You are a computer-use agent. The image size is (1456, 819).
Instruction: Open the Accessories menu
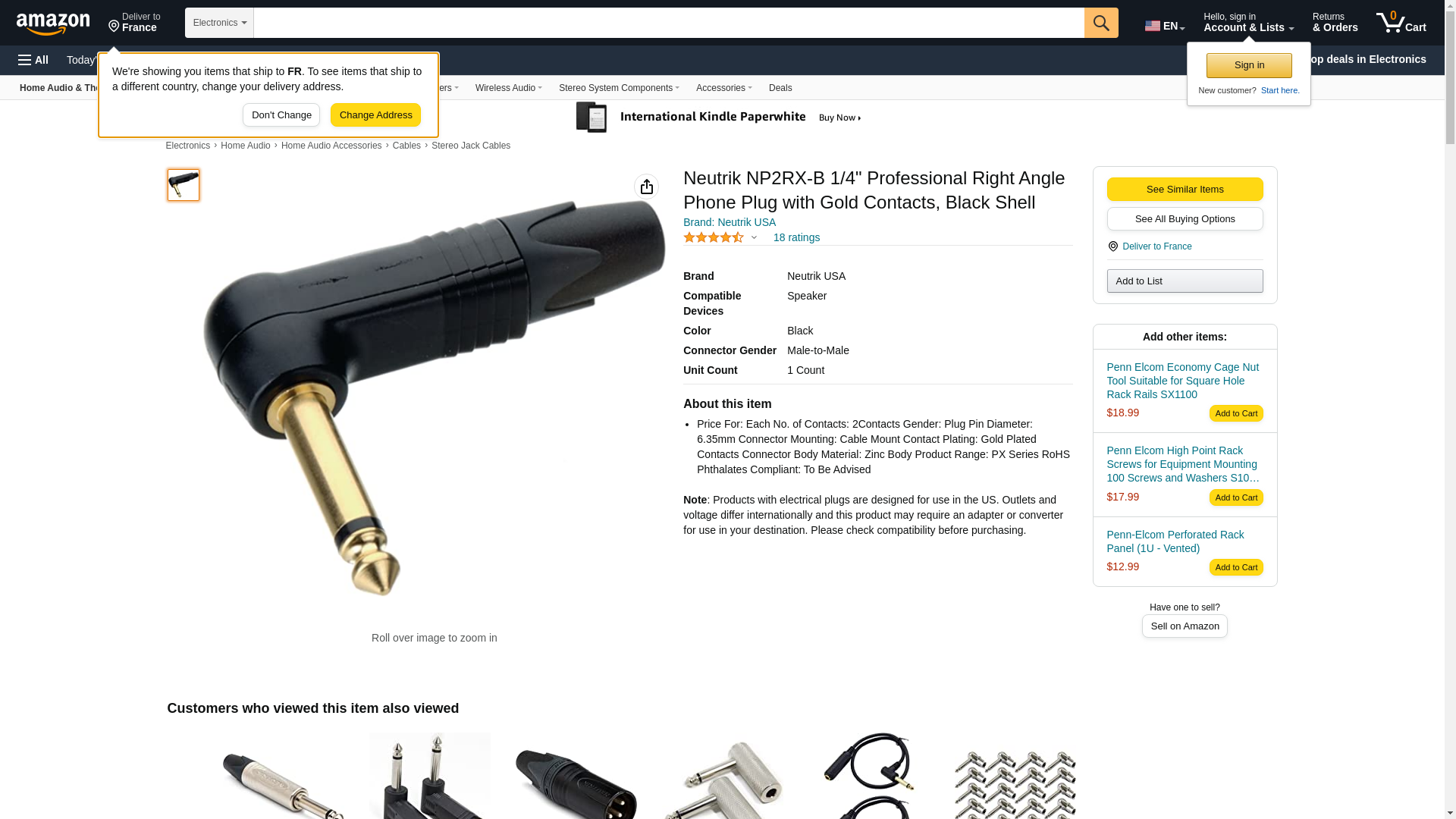[x=723, y=88]
